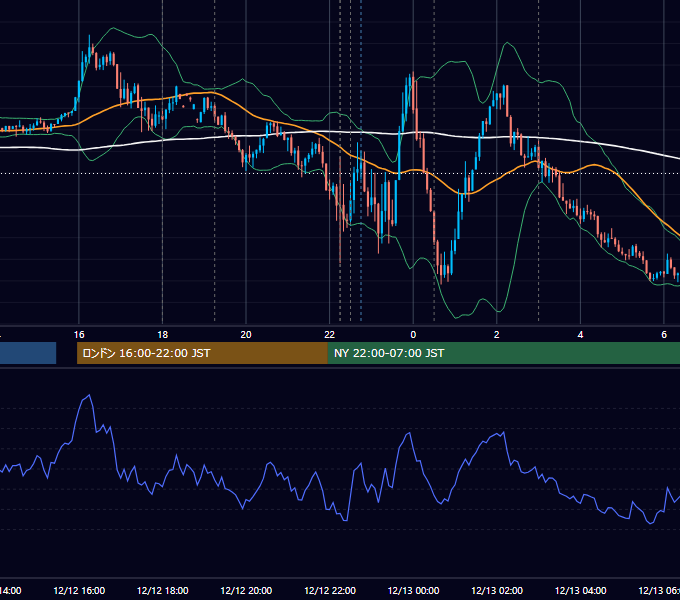Click the 12/12 22:00 date label
This screenshot has height=600, width=680.
(x=330, y=590)
